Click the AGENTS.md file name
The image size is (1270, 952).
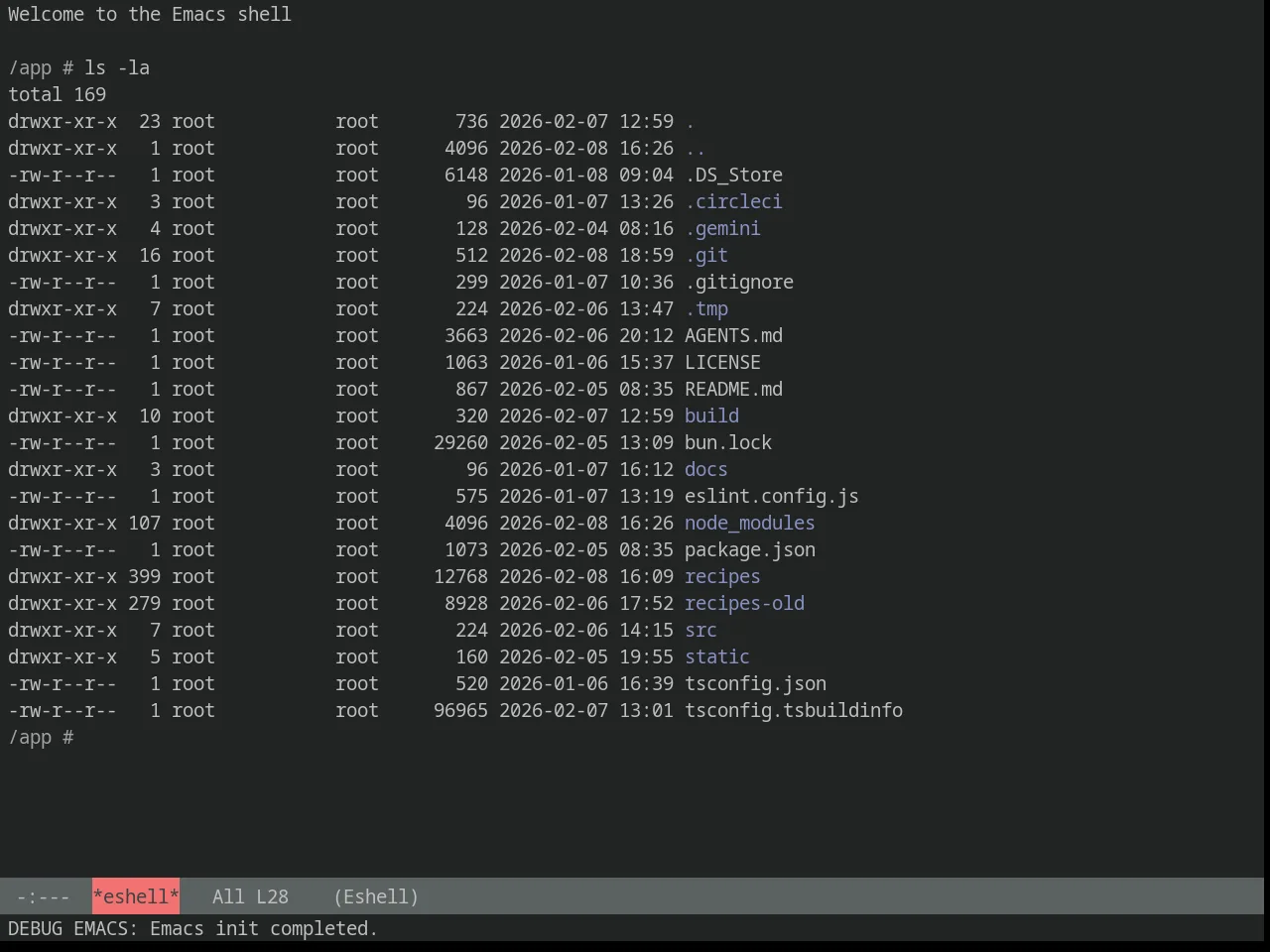[733, 335]
